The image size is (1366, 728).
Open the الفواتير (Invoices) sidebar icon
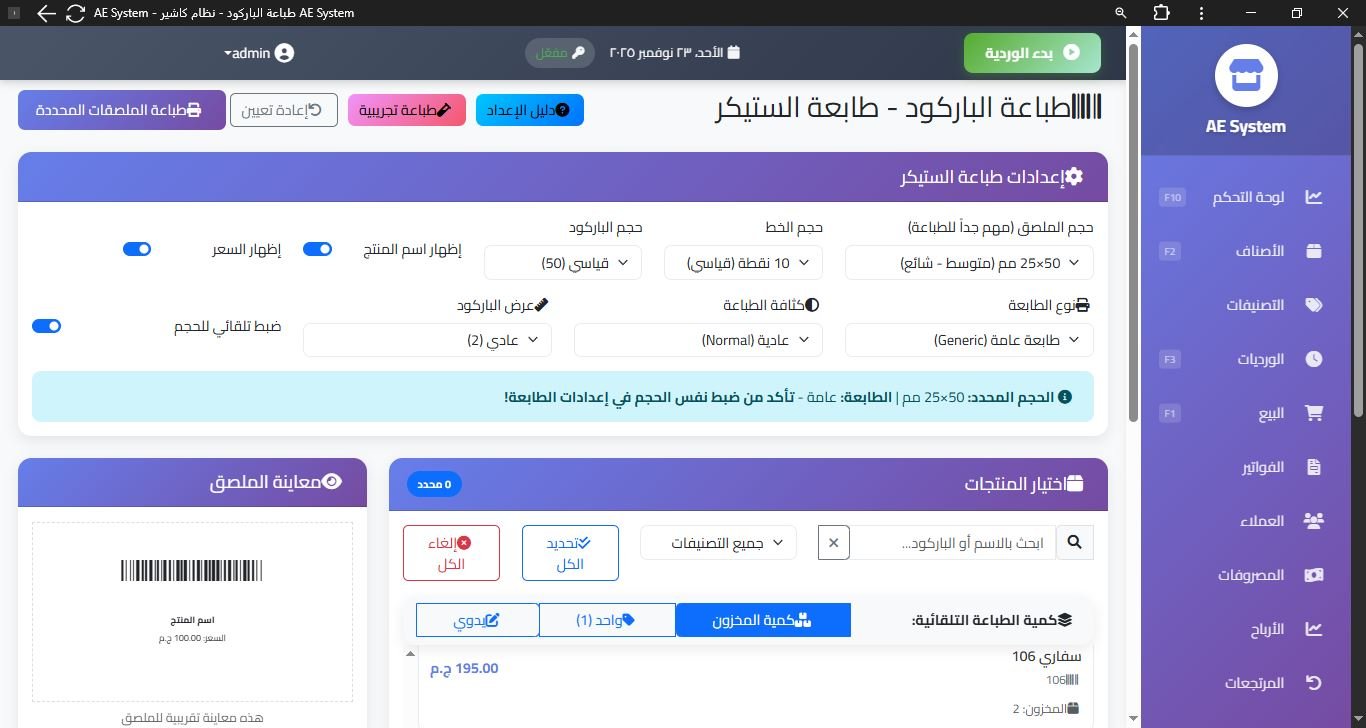click(1314, 466)
